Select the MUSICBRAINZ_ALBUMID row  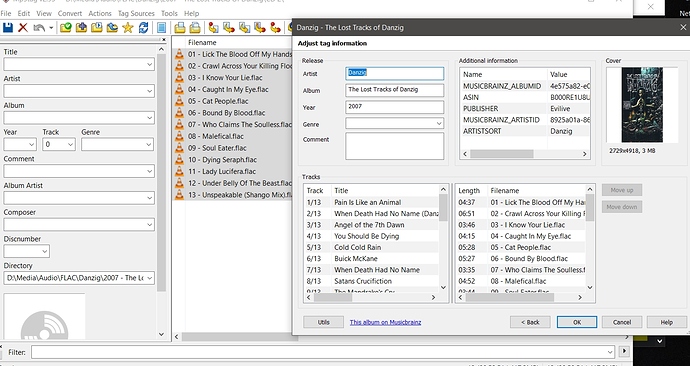click(x=525, y=86)
